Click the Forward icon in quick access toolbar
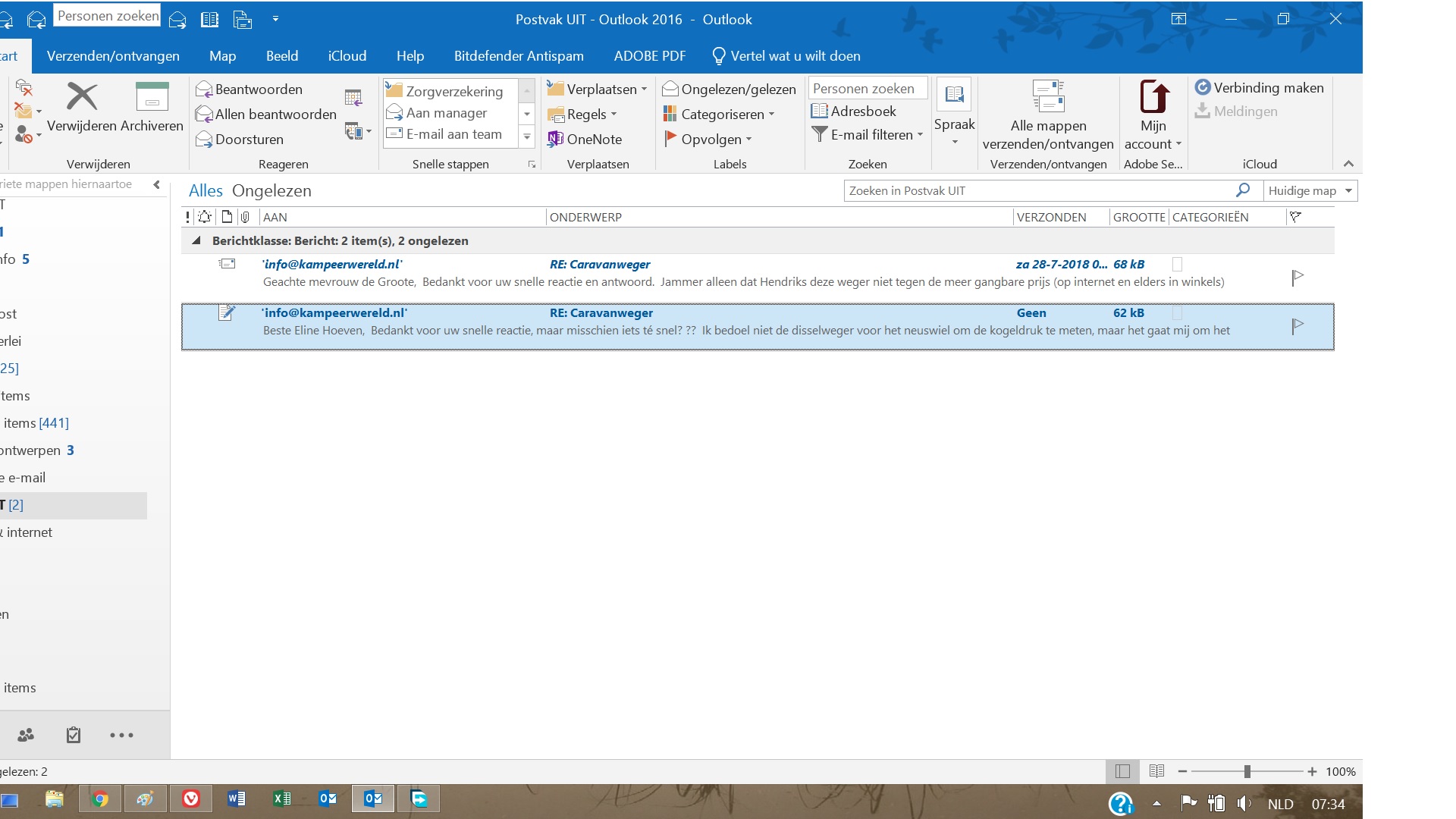Image resolution: width=1456 pixels, height=819 pixels. 177,20
